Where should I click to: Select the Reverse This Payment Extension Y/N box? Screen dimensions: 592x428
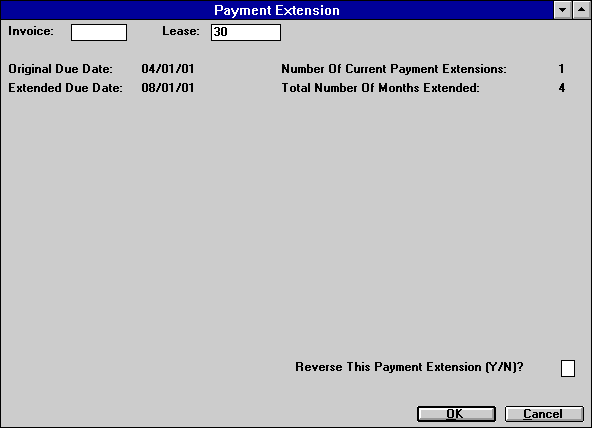[x=568, y=368]
